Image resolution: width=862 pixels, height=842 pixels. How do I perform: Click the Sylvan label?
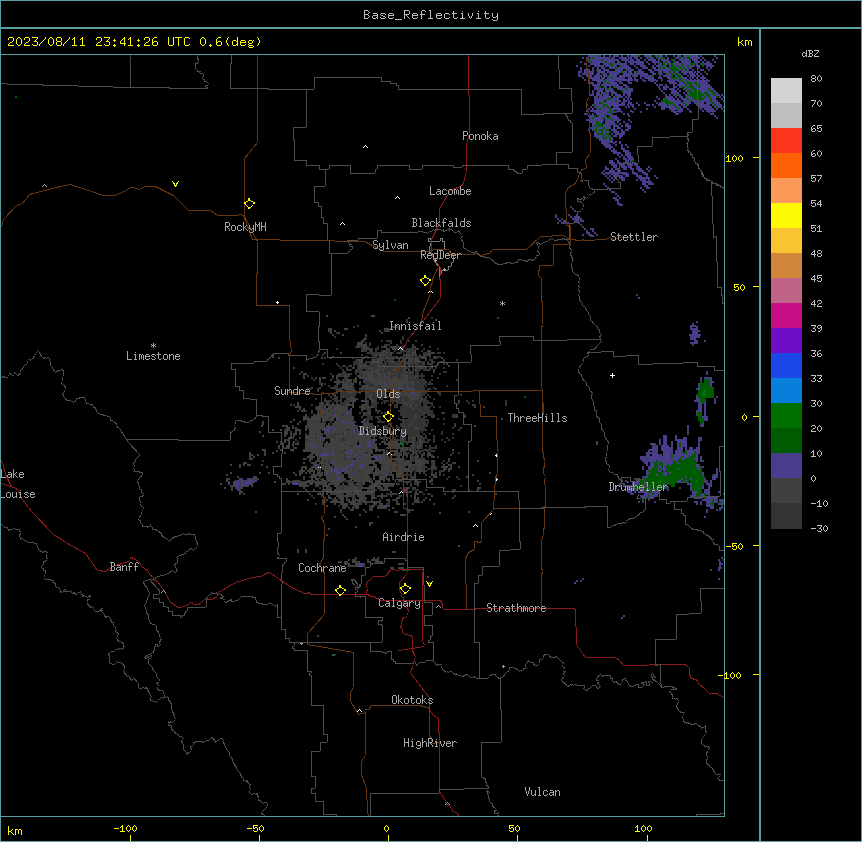click(390, 245)
